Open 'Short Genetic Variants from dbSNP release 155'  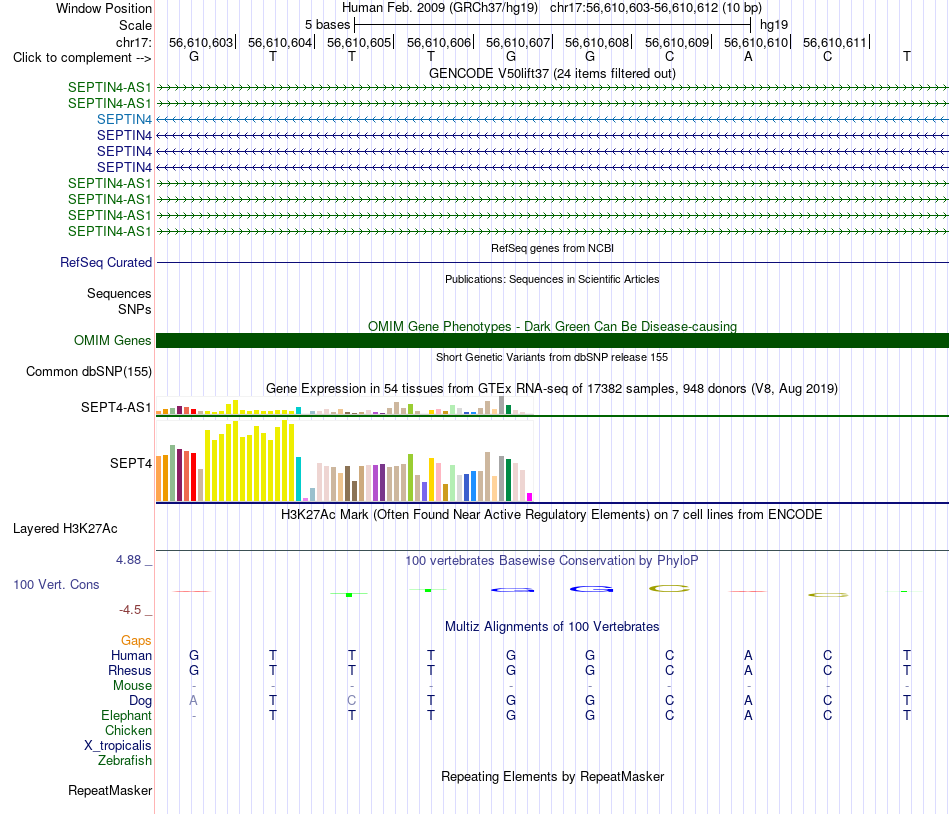click(552, 357)
